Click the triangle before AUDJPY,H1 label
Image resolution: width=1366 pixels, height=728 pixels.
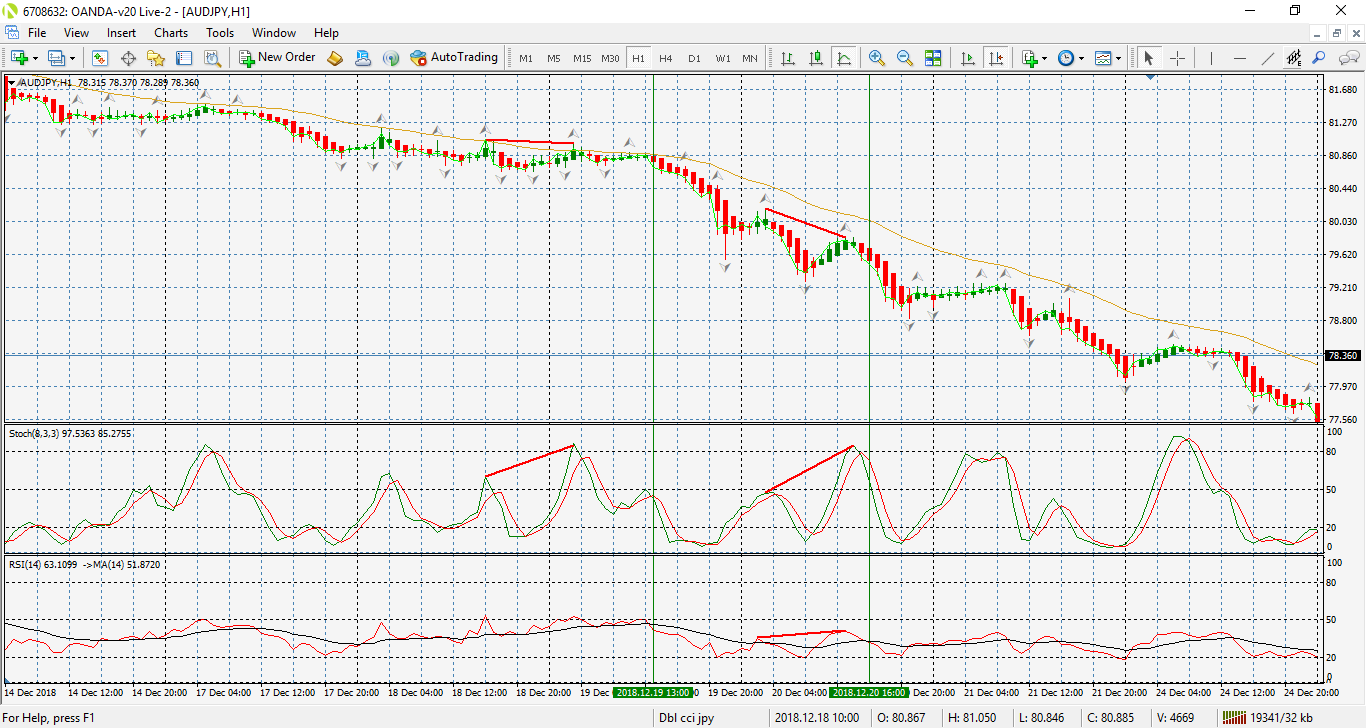tap(11, 82)
